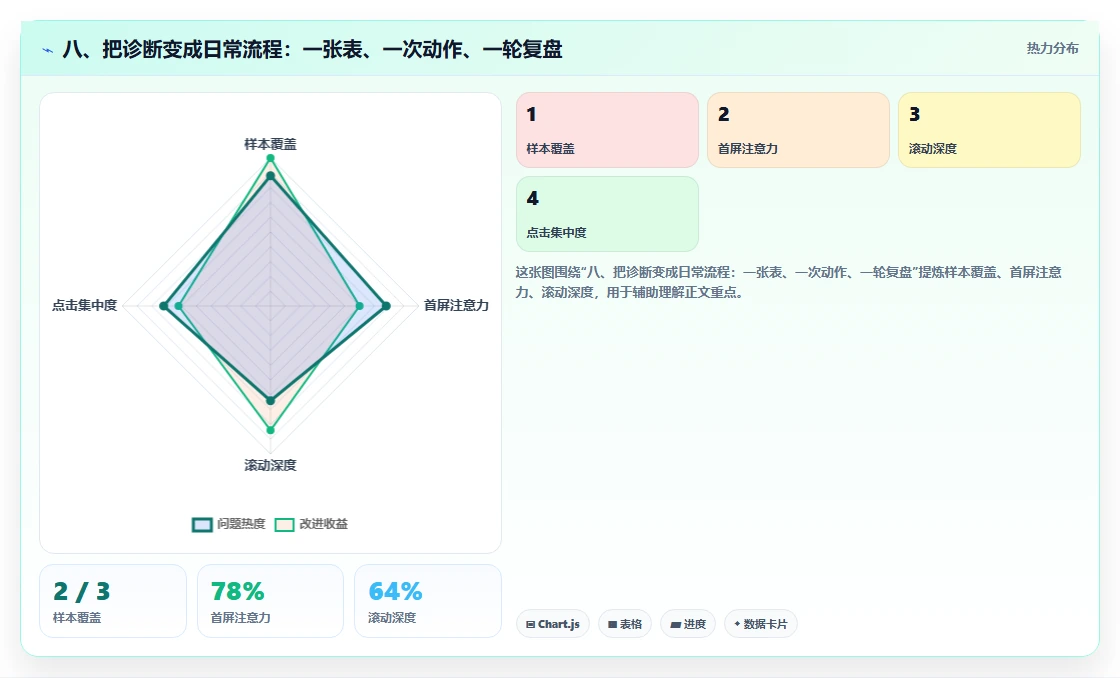Click the 表格 chip icon

(x=612, y=624)
